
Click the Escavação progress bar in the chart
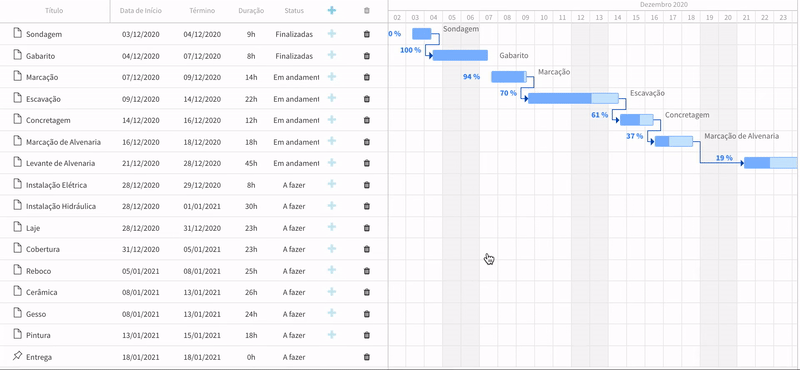pos(573,98)
